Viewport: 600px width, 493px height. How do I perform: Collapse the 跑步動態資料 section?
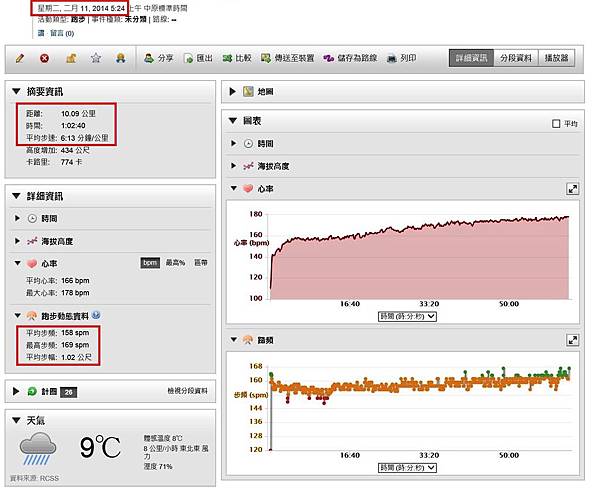(17, 316)
